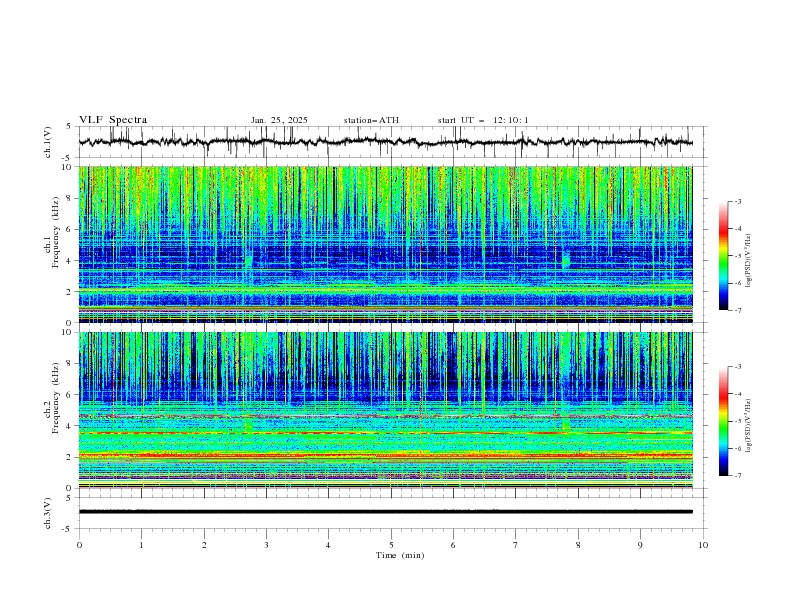The image size is (792, 612).
Task: Click the ch.2 spectrogram color bar
Action: point(723,421)
